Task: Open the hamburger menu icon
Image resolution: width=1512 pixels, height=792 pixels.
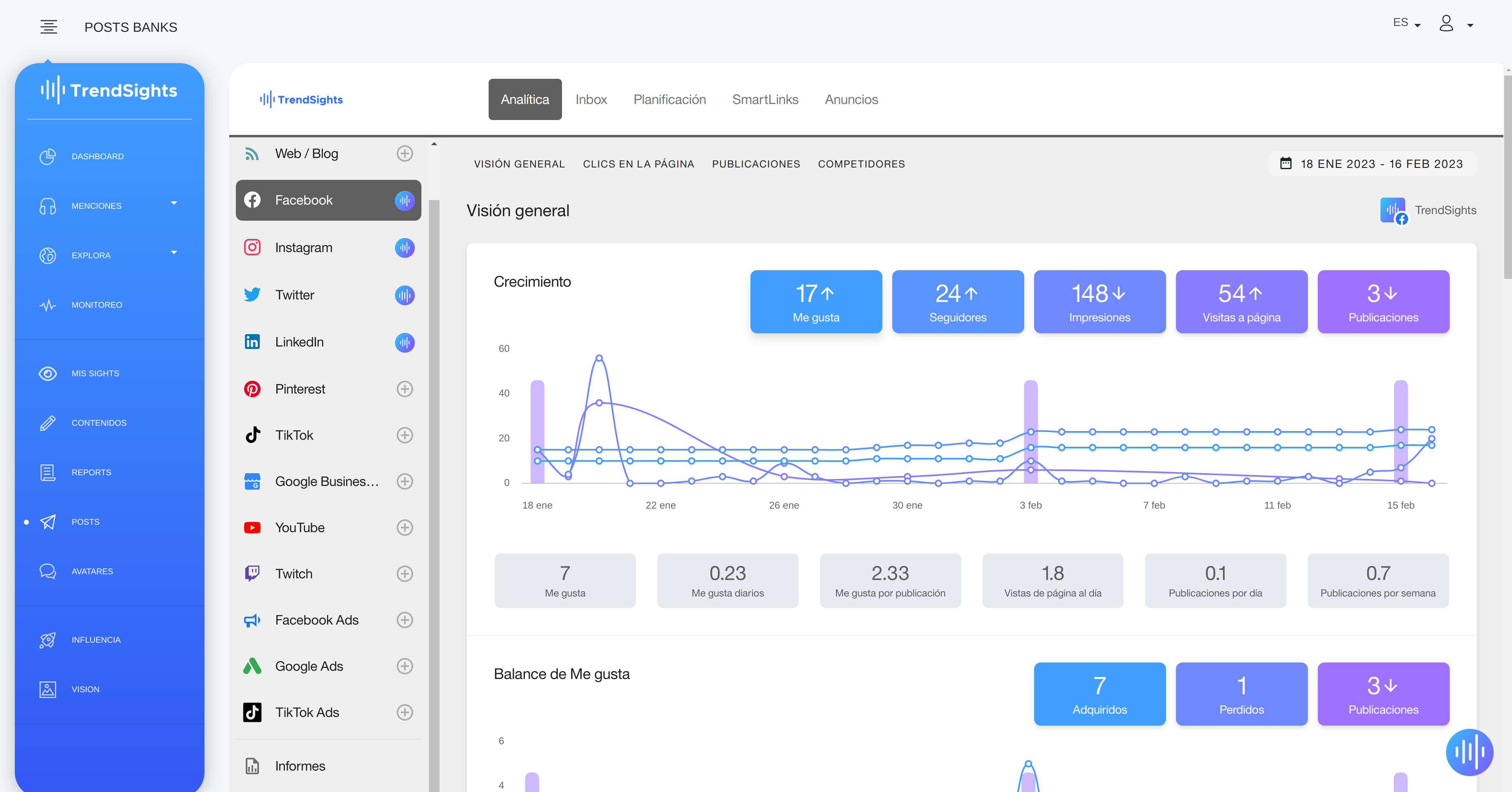Action: (x=49, y=27)
